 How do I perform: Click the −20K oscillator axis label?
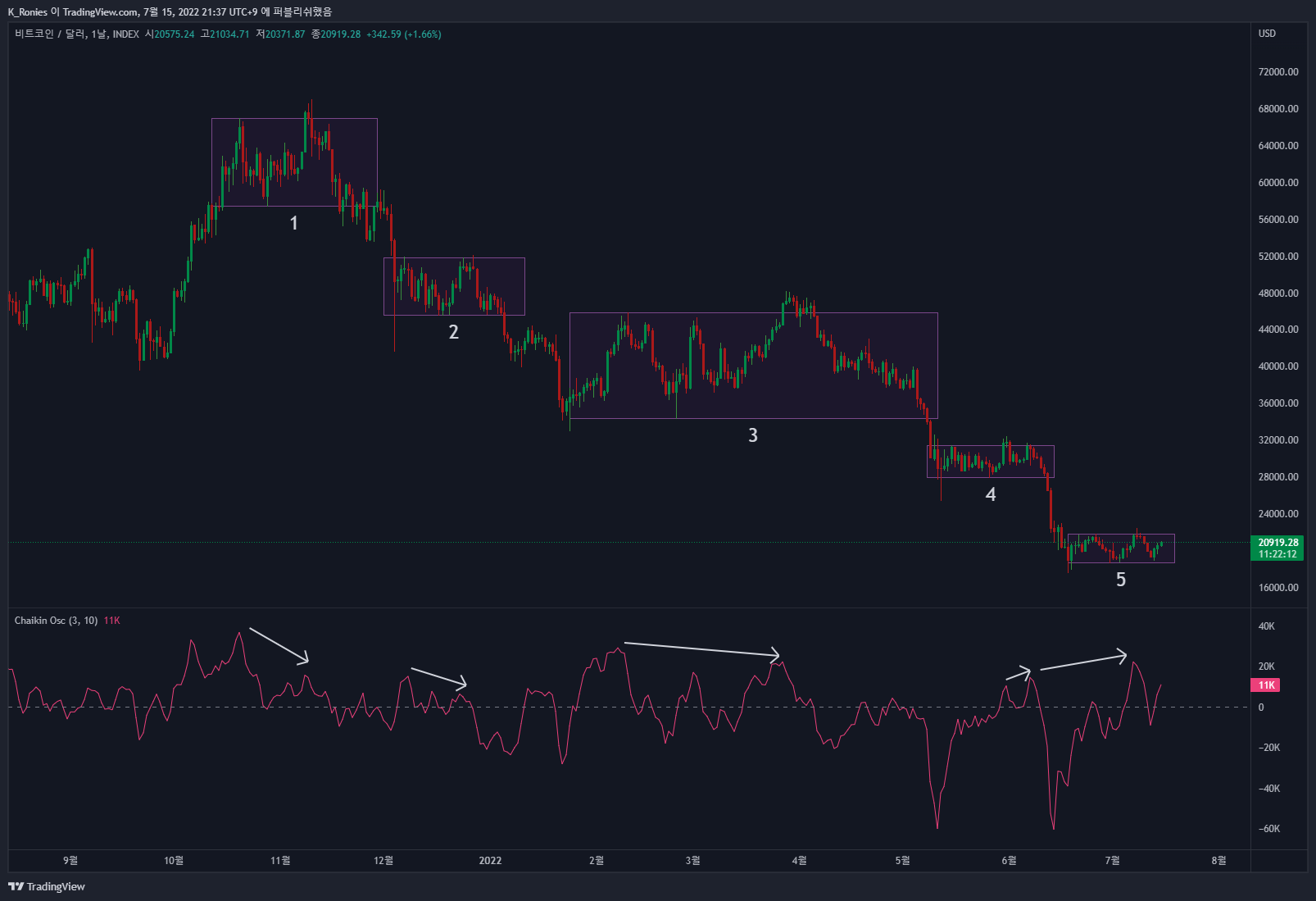tap(1269, 748)
